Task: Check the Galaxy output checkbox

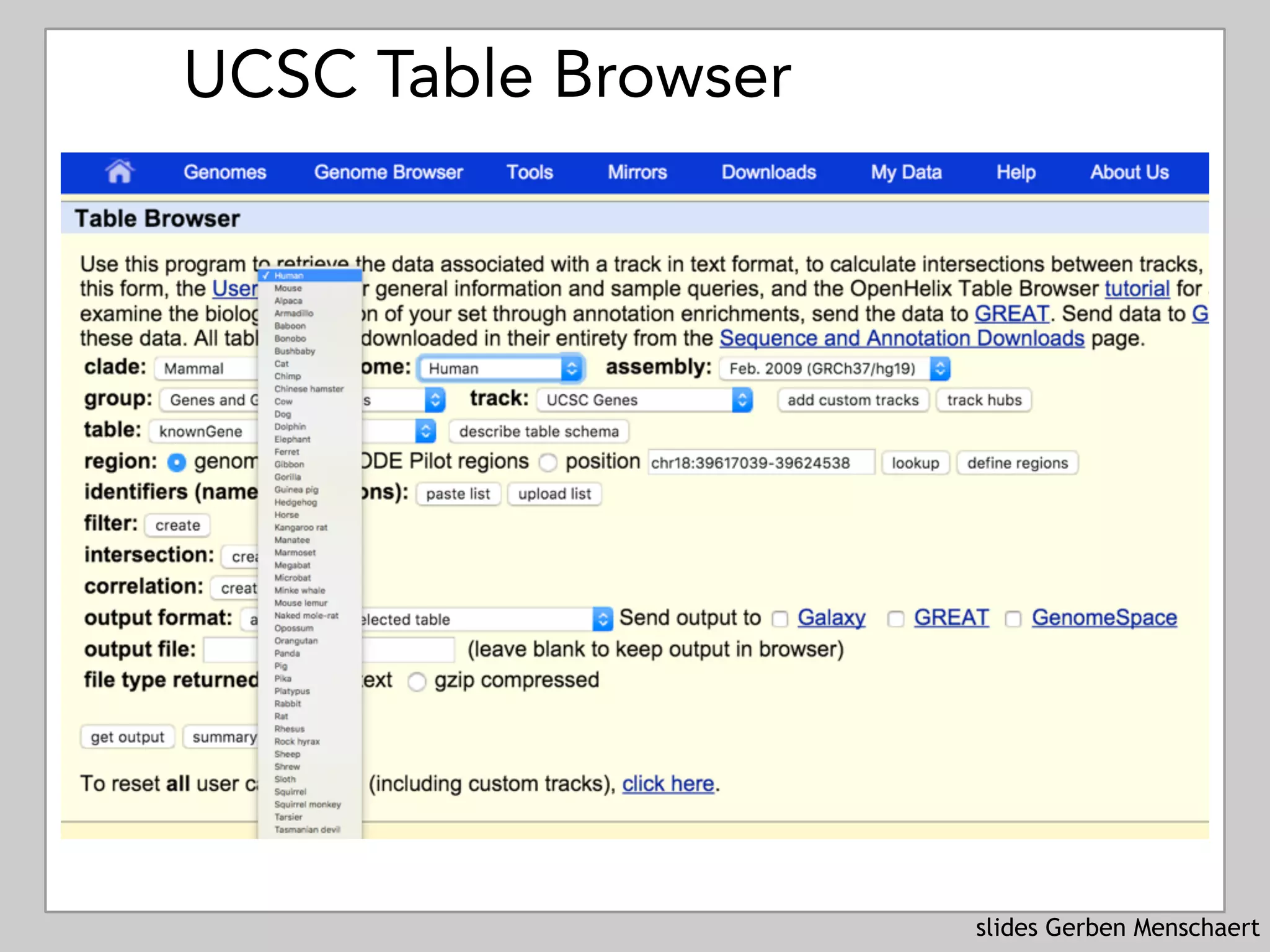Action: tap(779, 619)
